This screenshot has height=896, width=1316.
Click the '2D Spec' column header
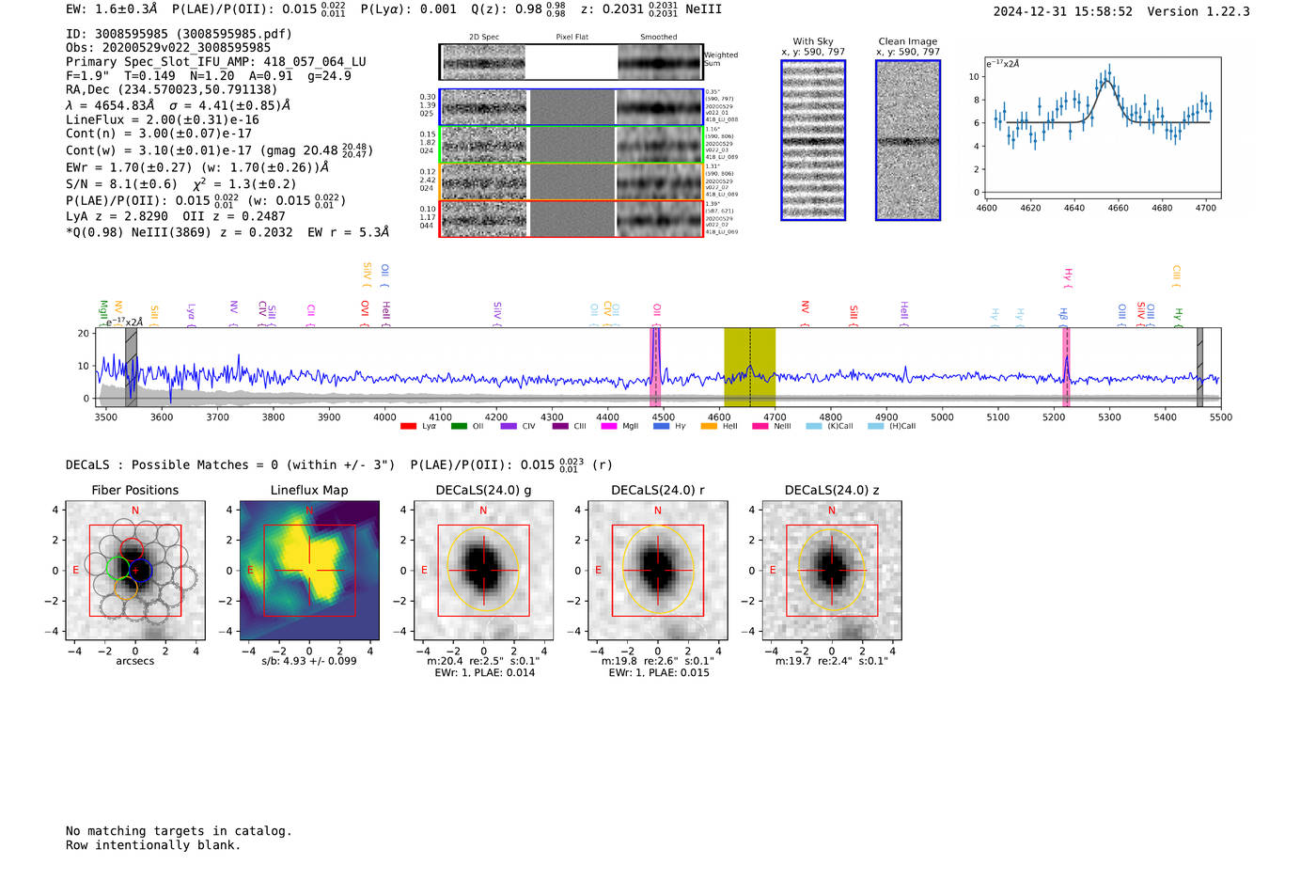tap(484, 38)
